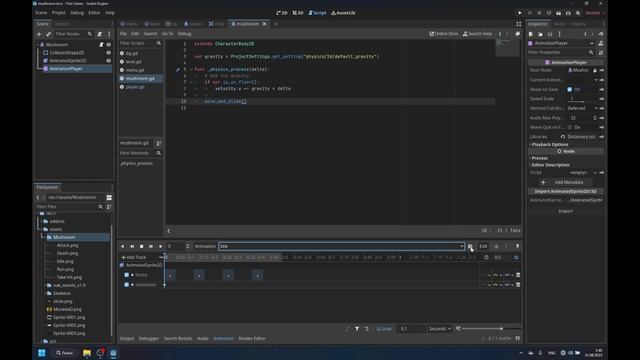Pin the AnimationPlayer editor
The height and width of the screenshot is (360, 640).
click(518, 247)
